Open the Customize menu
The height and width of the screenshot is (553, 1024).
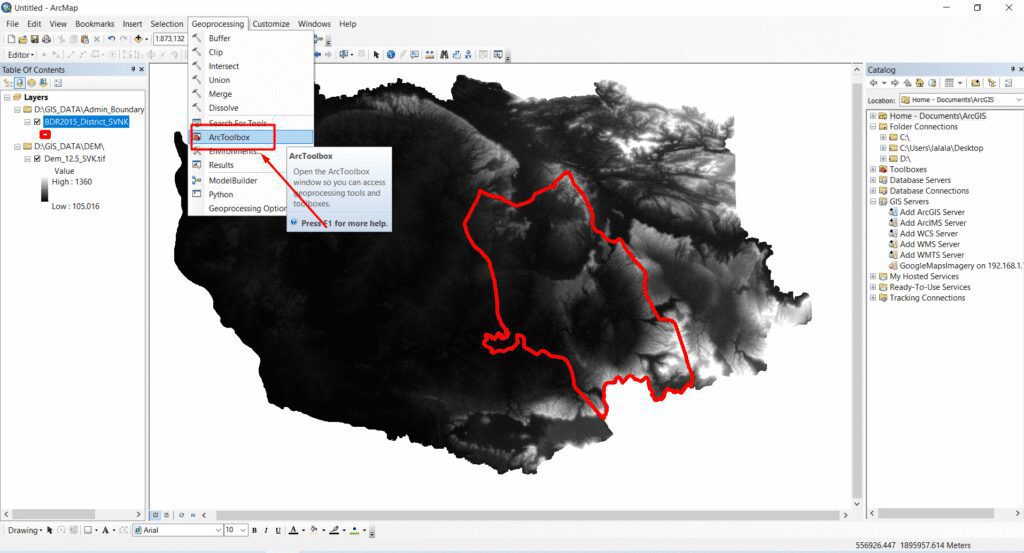[270, 24]
